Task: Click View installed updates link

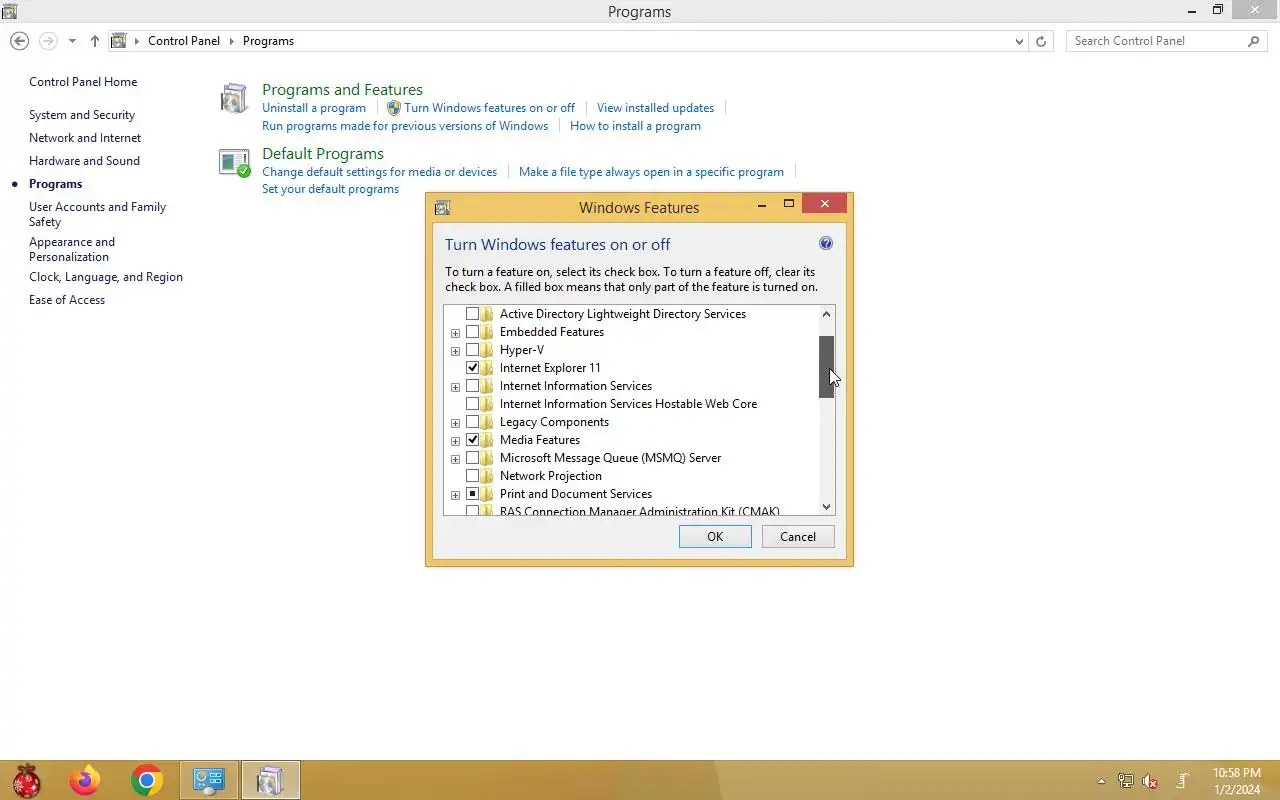Action: tap(655, 108)
